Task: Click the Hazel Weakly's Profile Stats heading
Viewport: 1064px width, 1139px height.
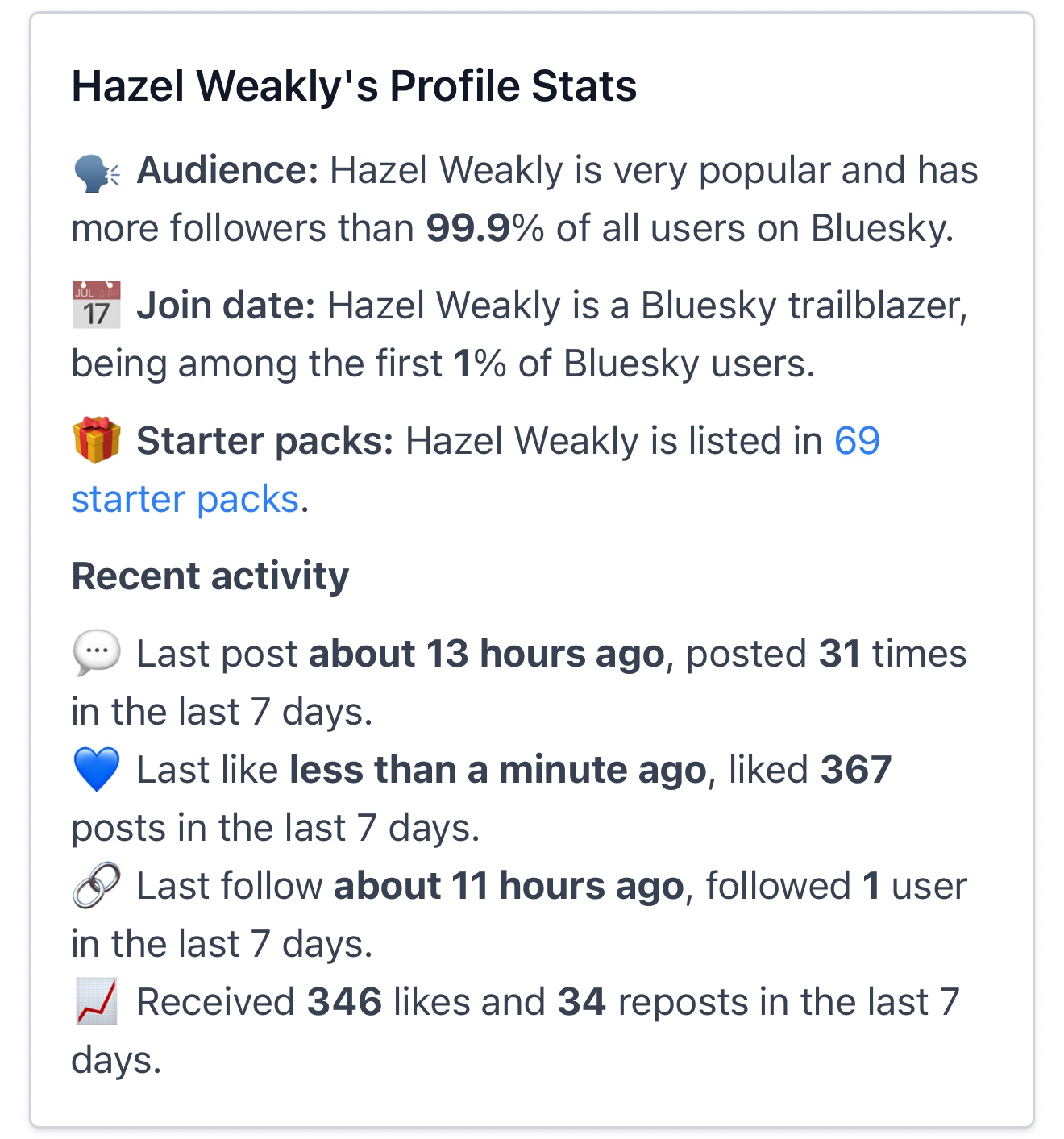Action: [354, 86]
